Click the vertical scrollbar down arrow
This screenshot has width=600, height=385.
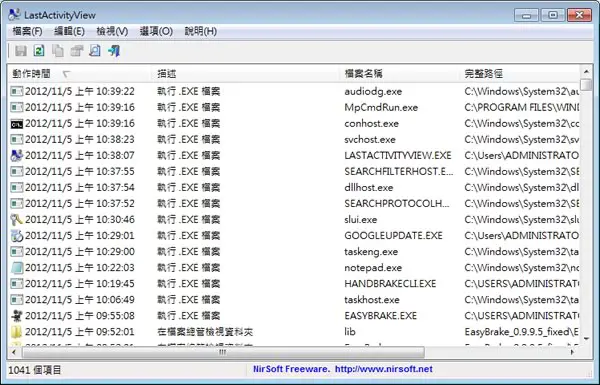click(x=586, y=339)
